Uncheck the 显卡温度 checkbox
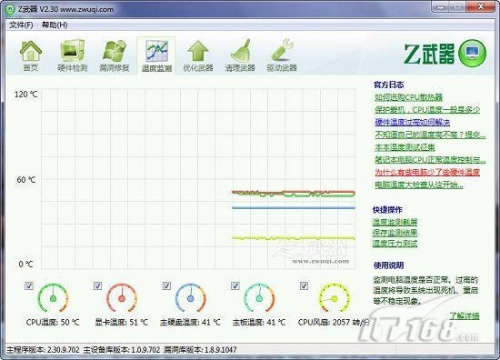The width and height of the screenshot is (500, 360). tap(98, 286)
